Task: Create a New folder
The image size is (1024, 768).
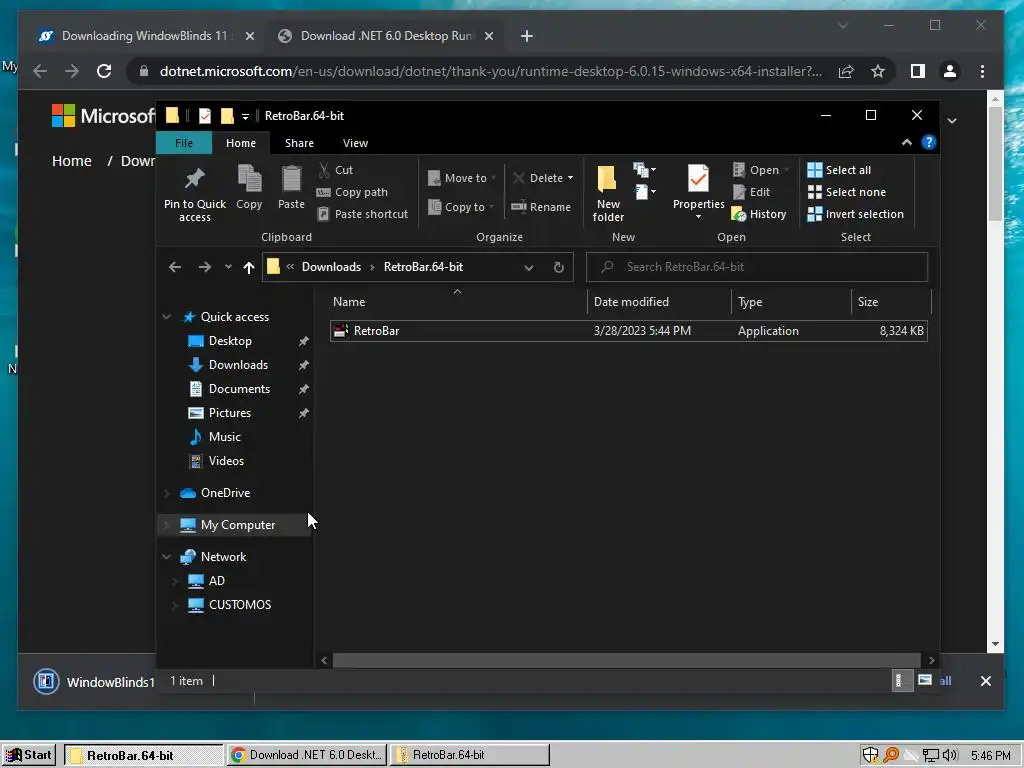Action: click(x=608, y=193)
